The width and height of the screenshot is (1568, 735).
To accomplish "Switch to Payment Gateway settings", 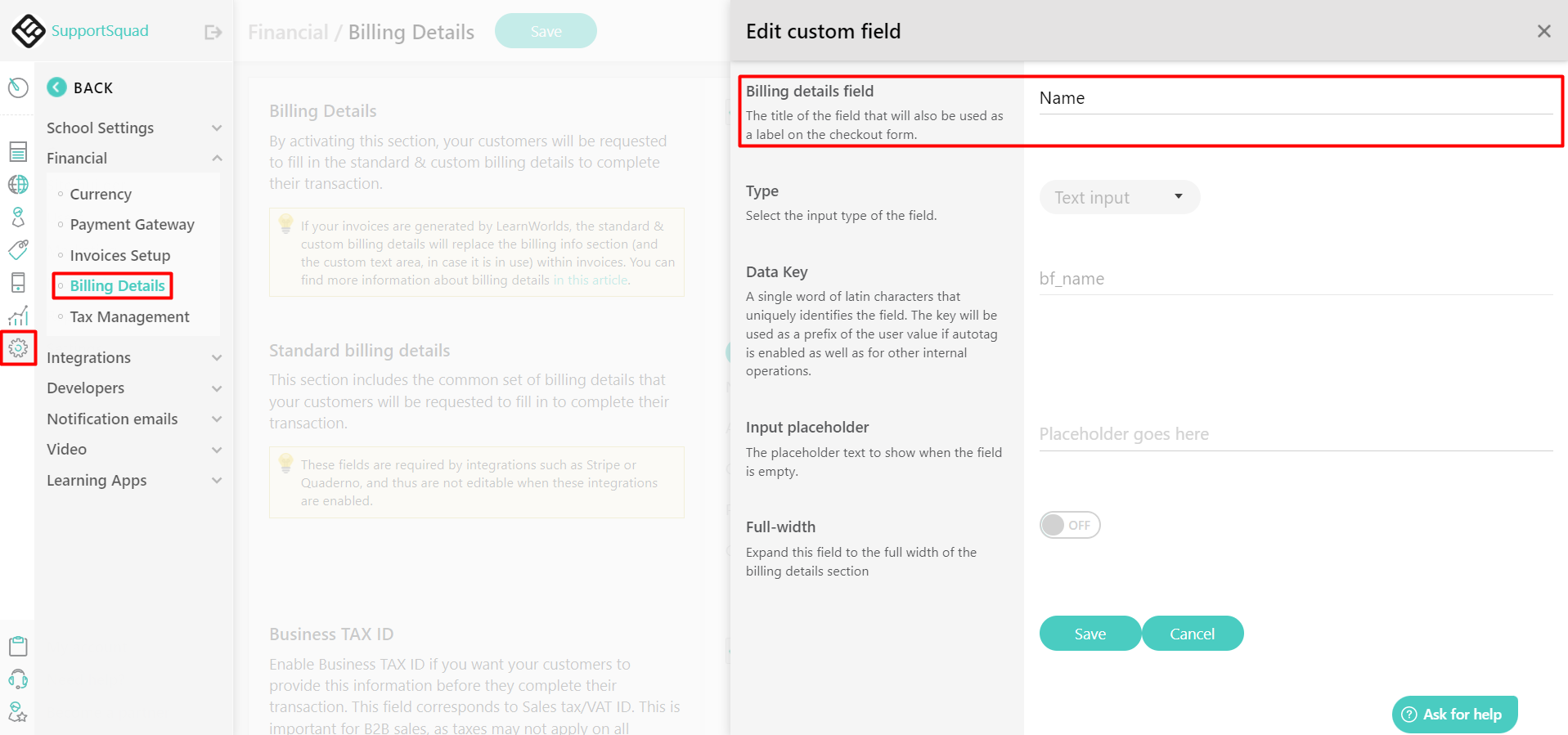I will tap(132, 224).
